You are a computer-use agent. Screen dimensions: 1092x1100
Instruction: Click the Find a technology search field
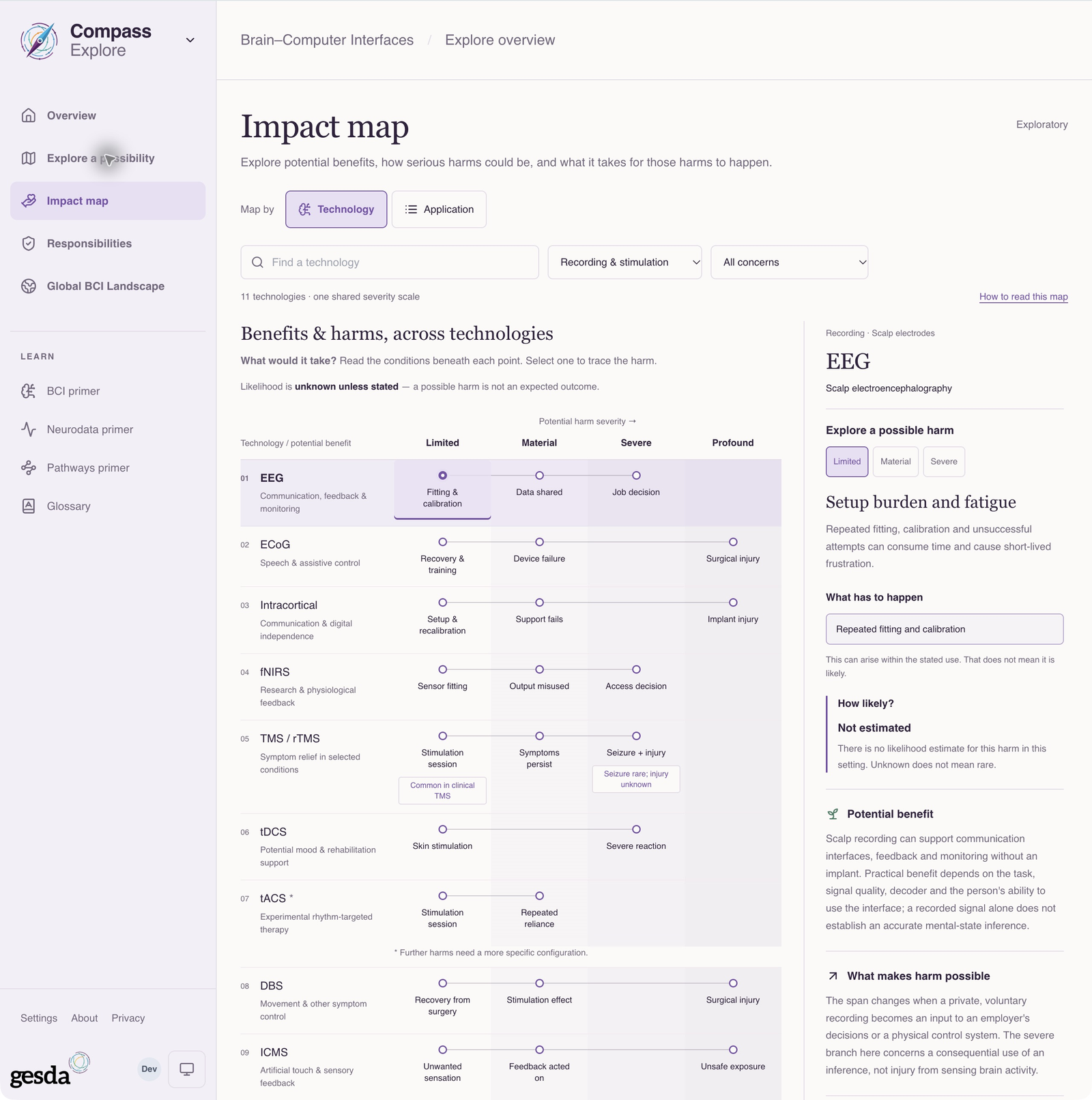390,262
